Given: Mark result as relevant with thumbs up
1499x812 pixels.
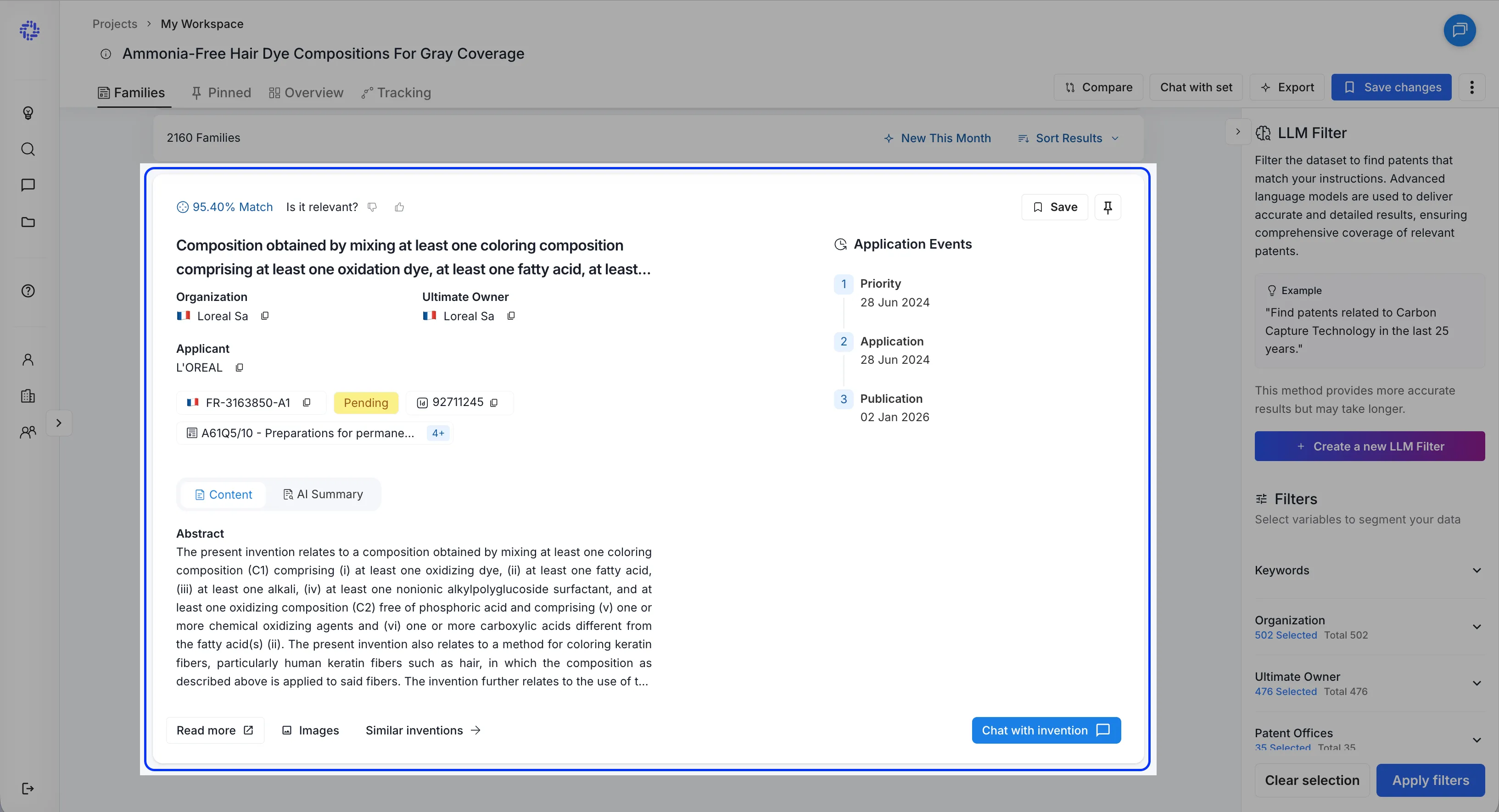Looking at the screenshot, I should [399, 207].
